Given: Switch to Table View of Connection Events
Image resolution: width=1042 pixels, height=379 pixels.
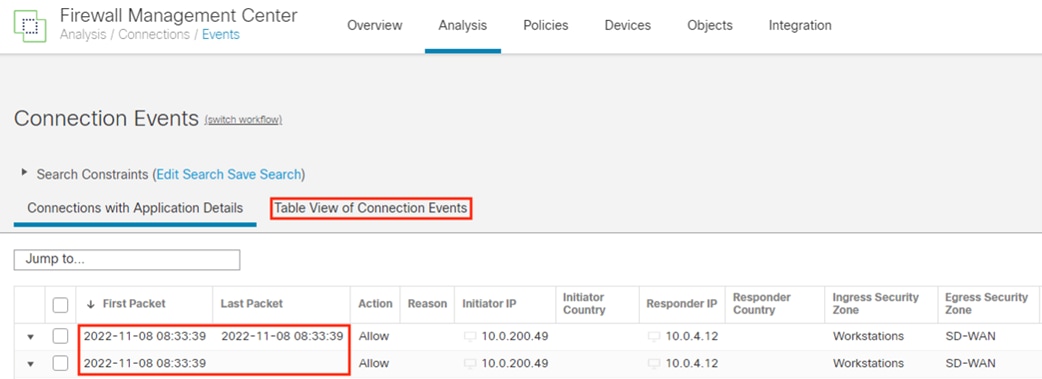Looking at the screenshot, I should (x=371, y=208).
